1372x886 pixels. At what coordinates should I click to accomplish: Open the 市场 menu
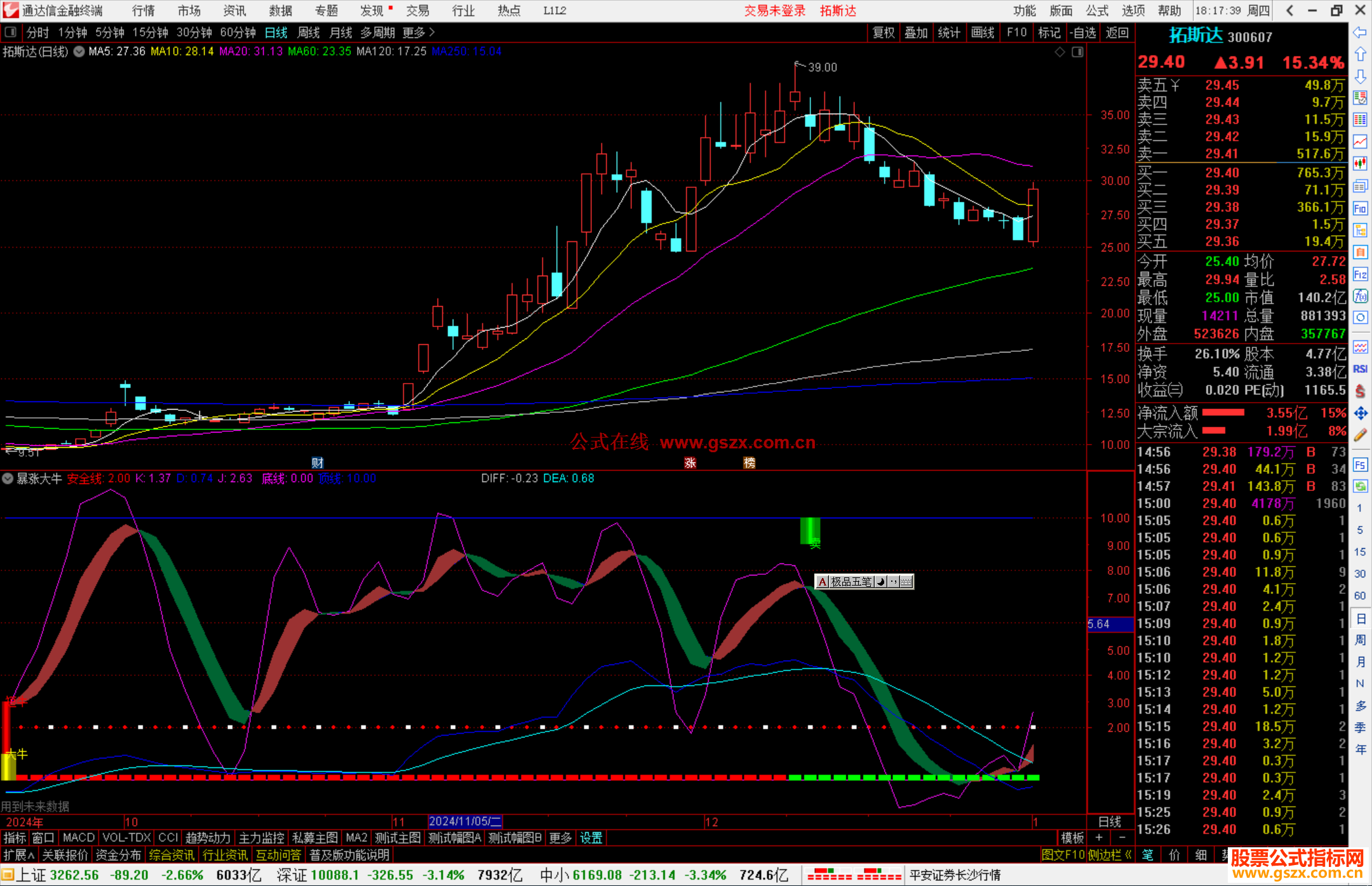coord(189,11)
